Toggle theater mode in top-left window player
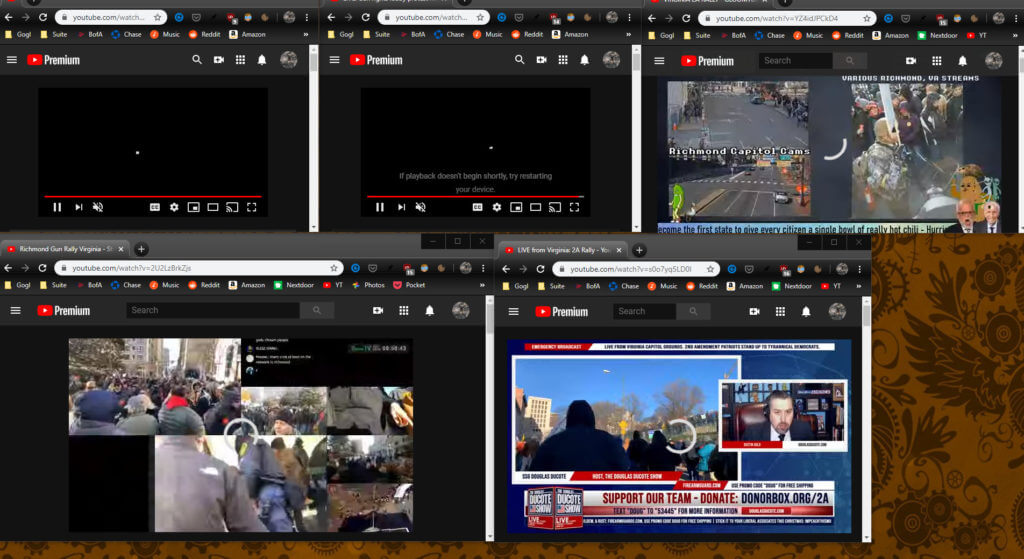This screenshot has width=1024, height=559. pyautogui.click(x=213, y=207)
